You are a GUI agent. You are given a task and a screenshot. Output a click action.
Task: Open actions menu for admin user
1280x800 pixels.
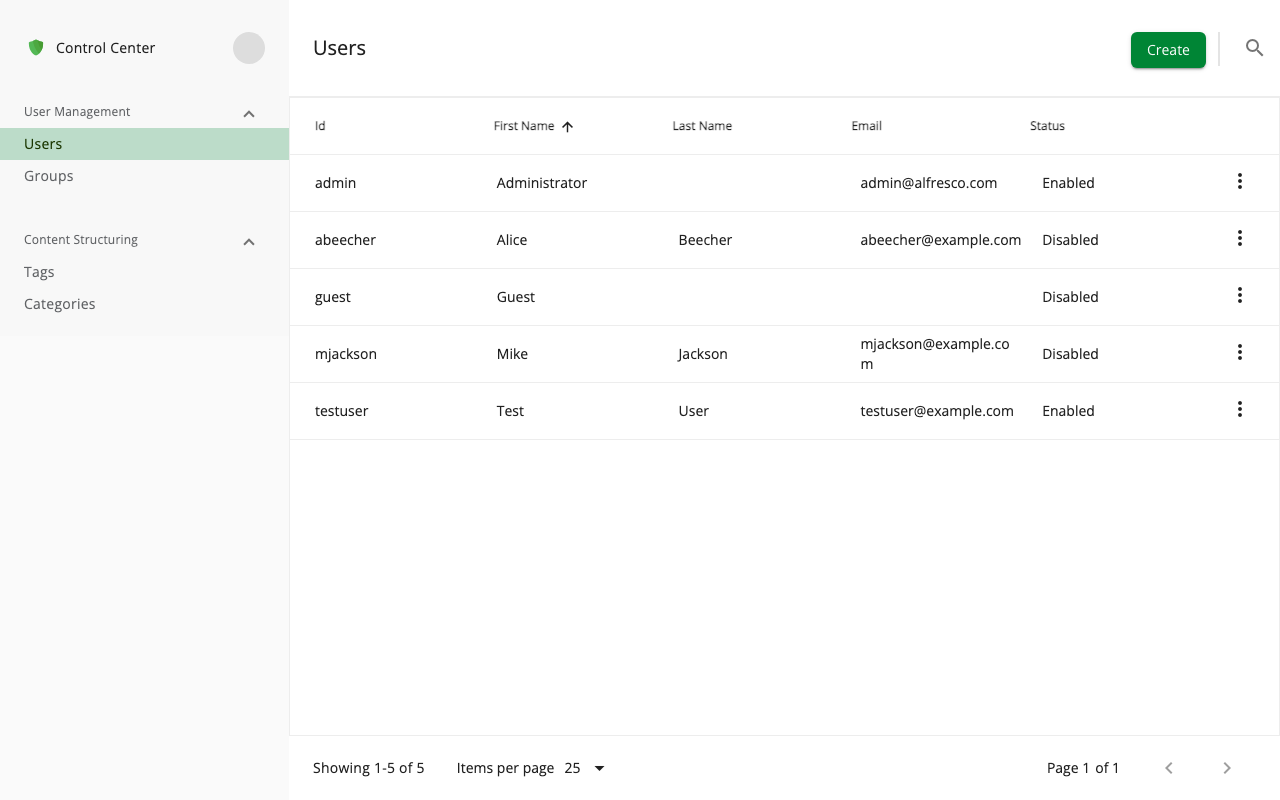1239,182
